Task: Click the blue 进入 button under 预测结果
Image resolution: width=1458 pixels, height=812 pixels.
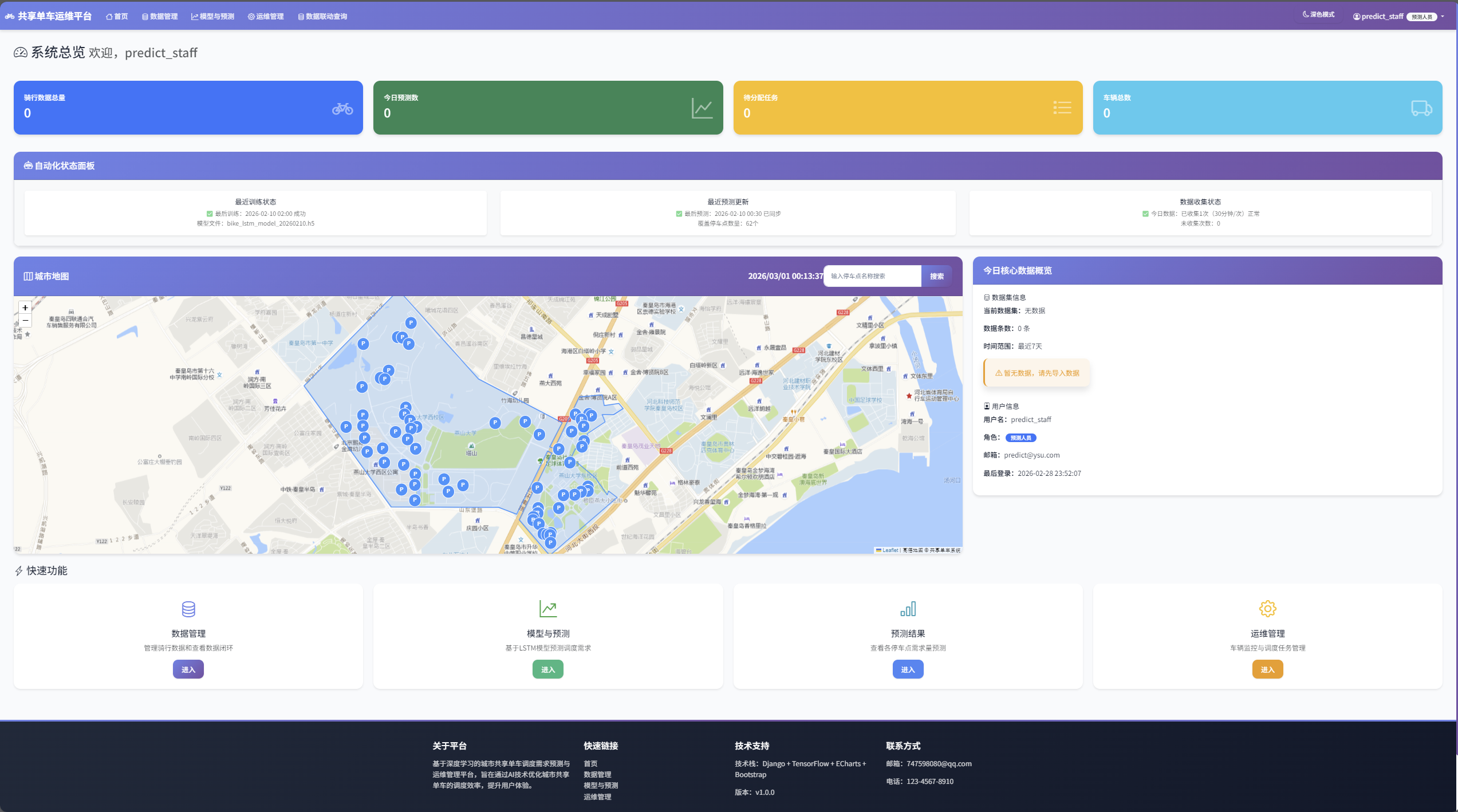Action: click(x=908, y=669)
